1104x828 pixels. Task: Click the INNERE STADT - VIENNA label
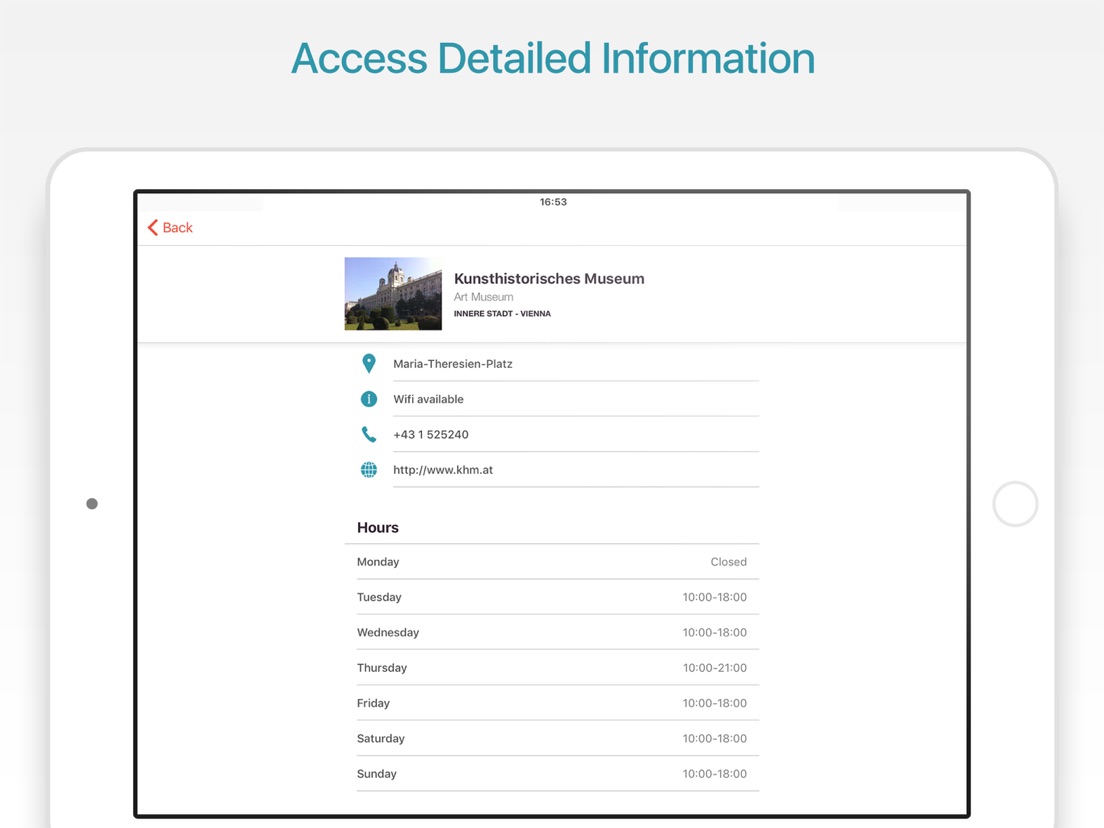tap(502, 314)
